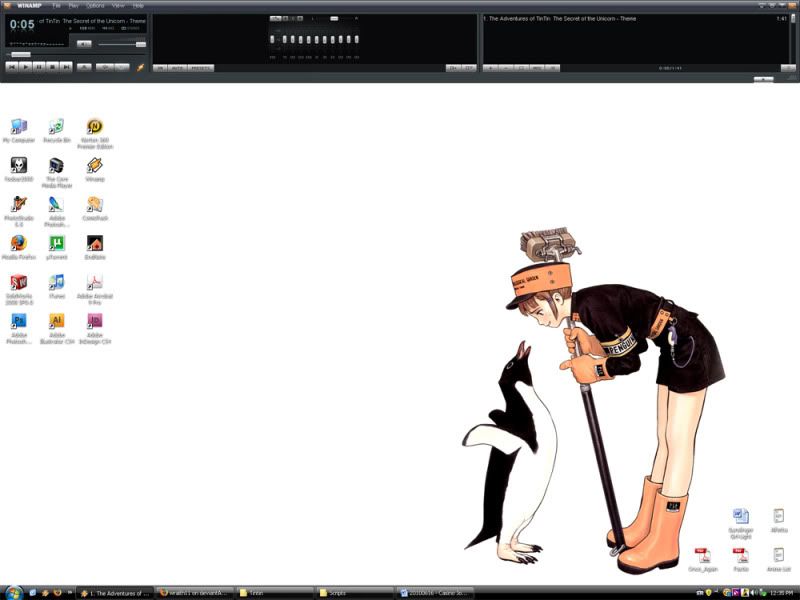Click playlist scrollbar handle
800x600 pixels.
coord(793,18)
